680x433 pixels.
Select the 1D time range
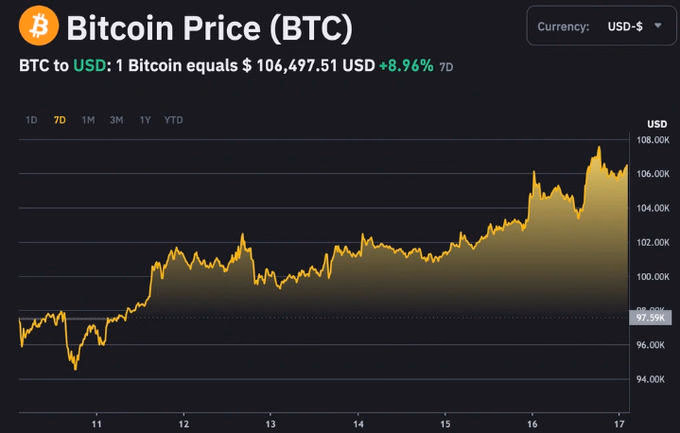31,120
